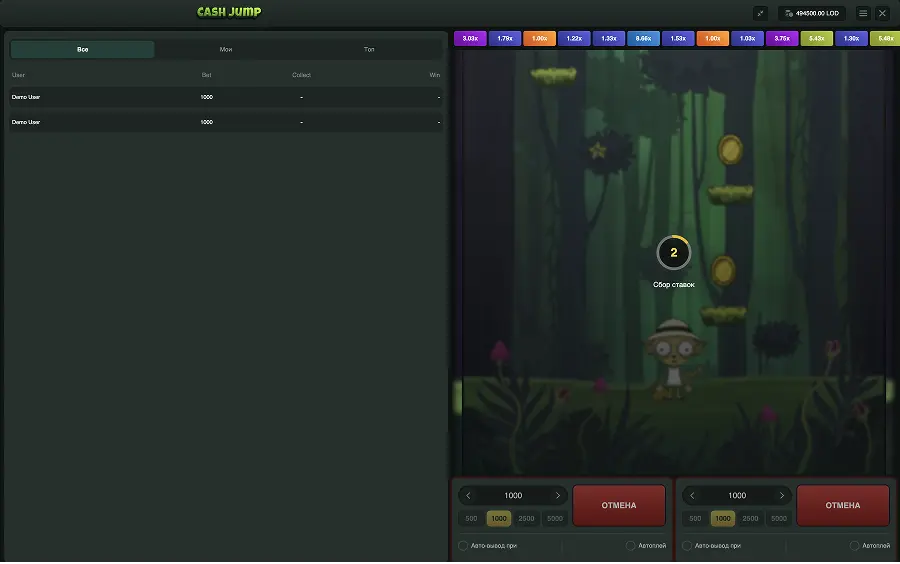Turn on Автоплей in the right bet panel
Viewport: 900px width, 564px height.
tap(855, 545)
